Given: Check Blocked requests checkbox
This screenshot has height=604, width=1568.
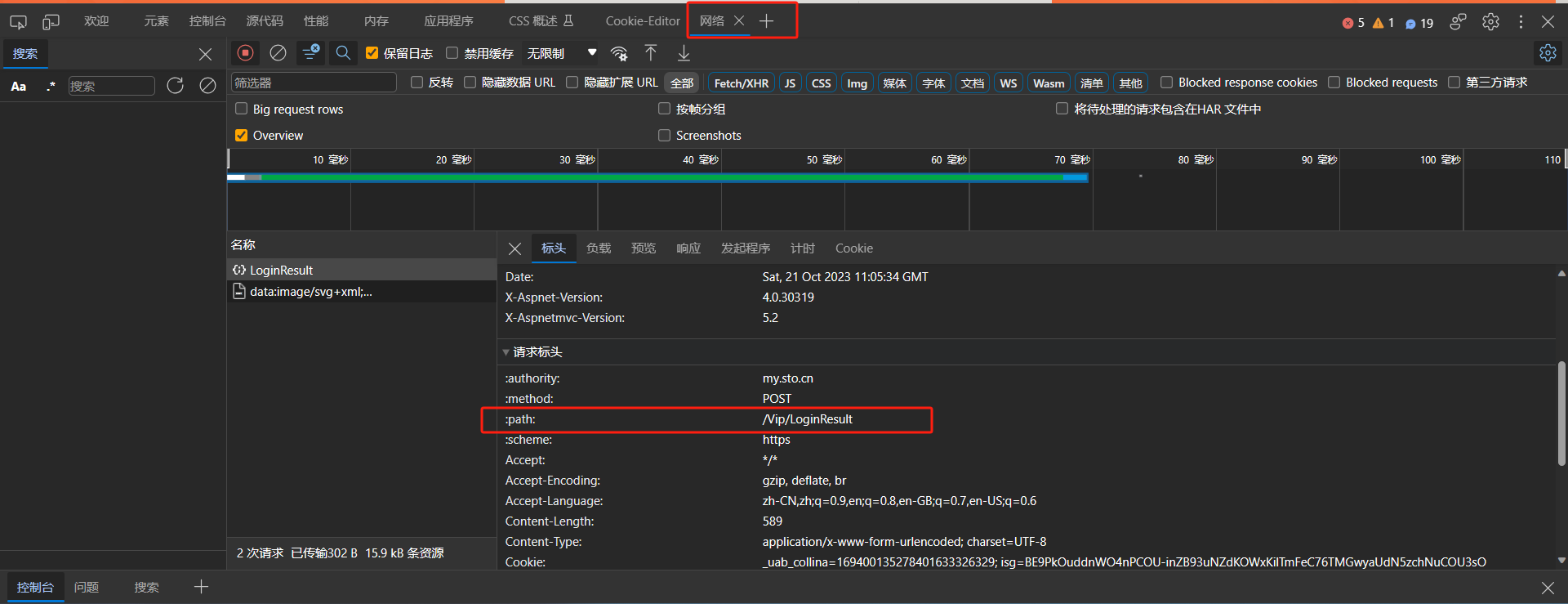Looking at the screenshot, I should tap(1334, 83).
